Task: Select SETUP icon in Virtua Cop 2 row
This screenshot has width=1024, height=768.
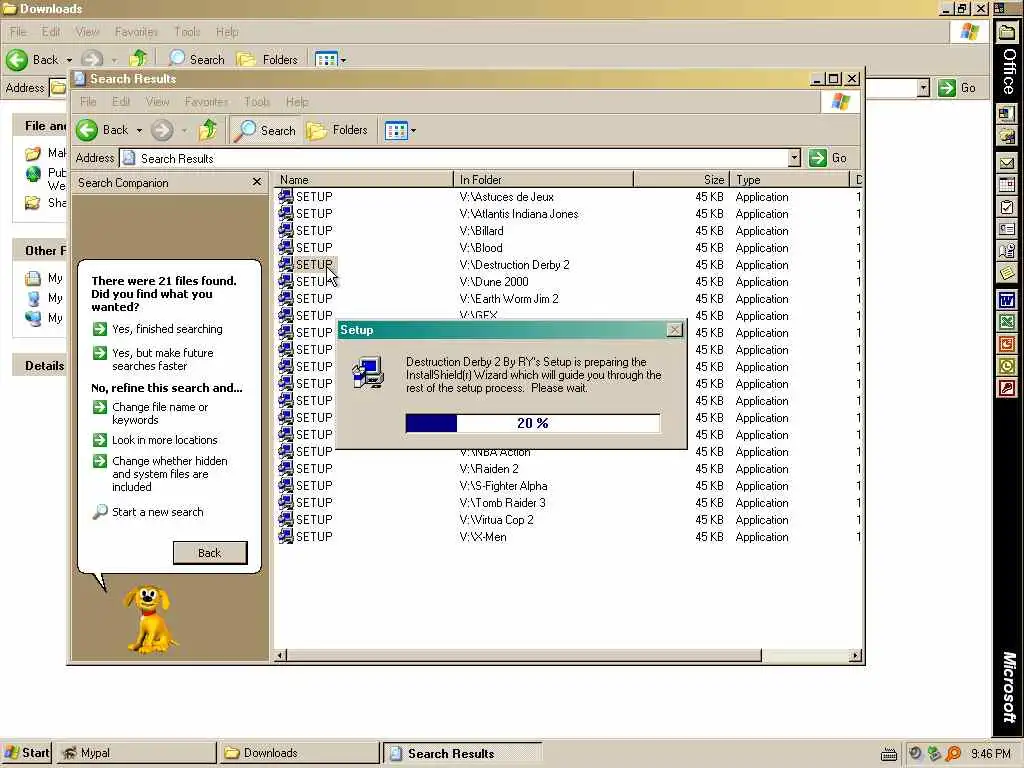Action: tap(285, 519)
